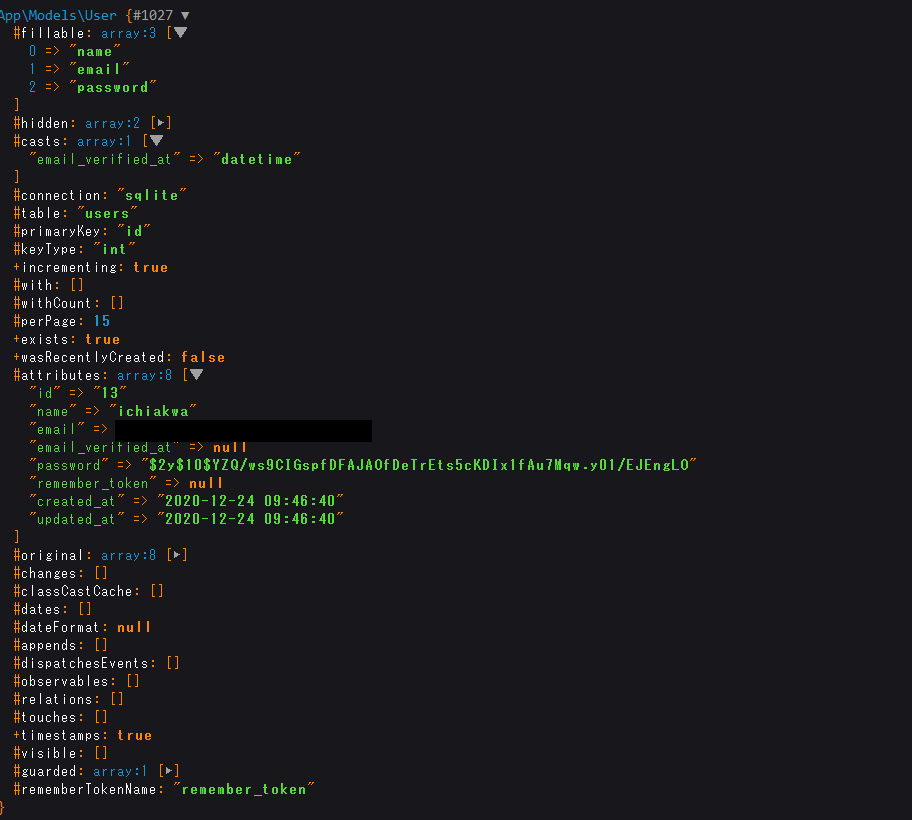Screen dimensions: 912x820
Task: Expand the #original array
Action: [x=177, y=555]
